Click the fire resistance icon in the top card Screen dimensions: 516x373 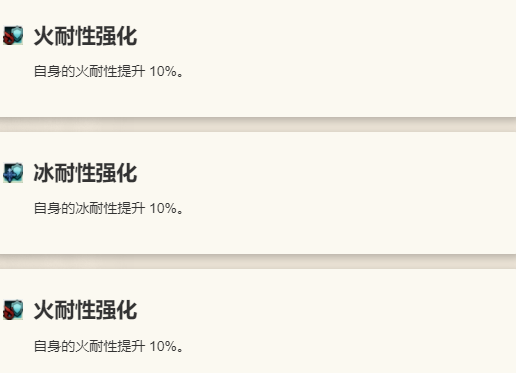pyautogui.click(x=13, y=35)
